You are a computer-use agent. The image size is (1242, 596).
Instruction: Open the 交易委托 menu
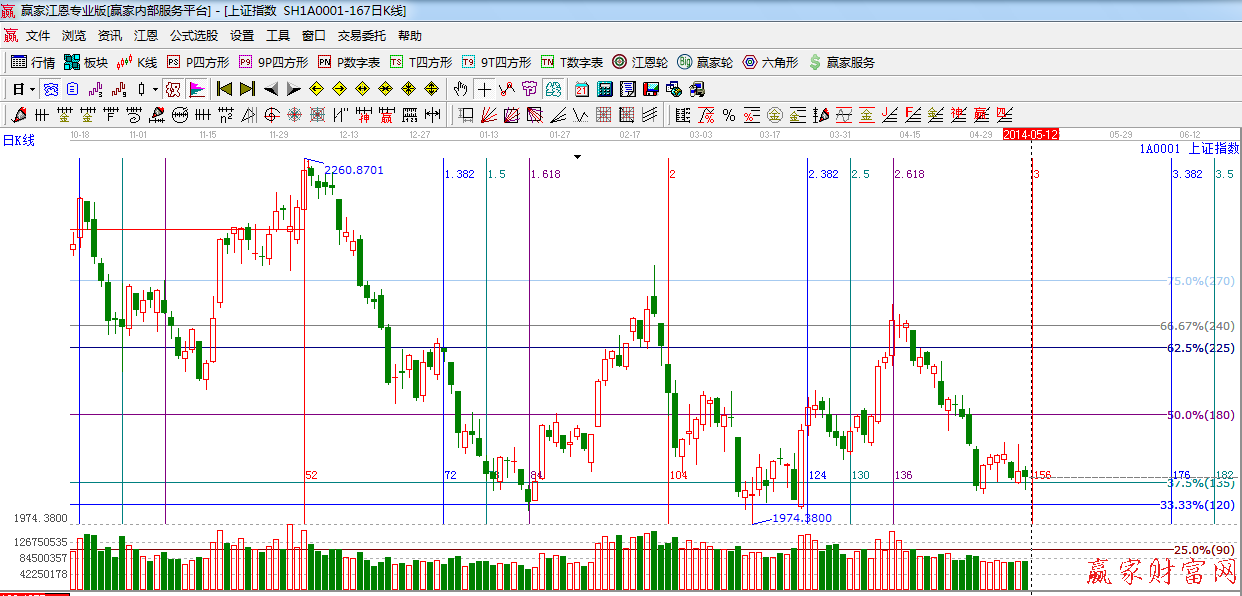361,36
